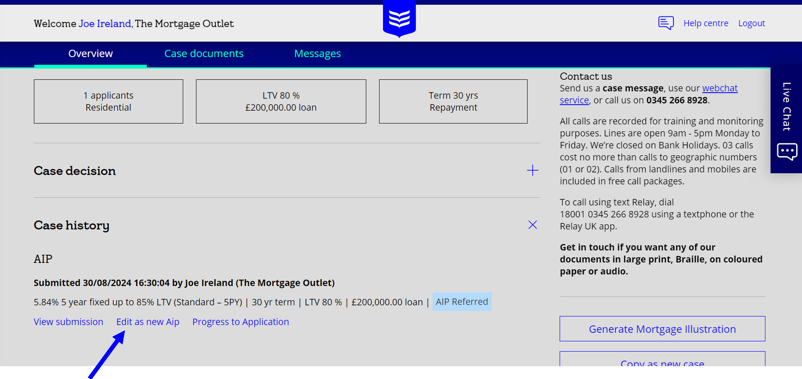Open the Live Chat speech bubble icon

click(787, 152)
